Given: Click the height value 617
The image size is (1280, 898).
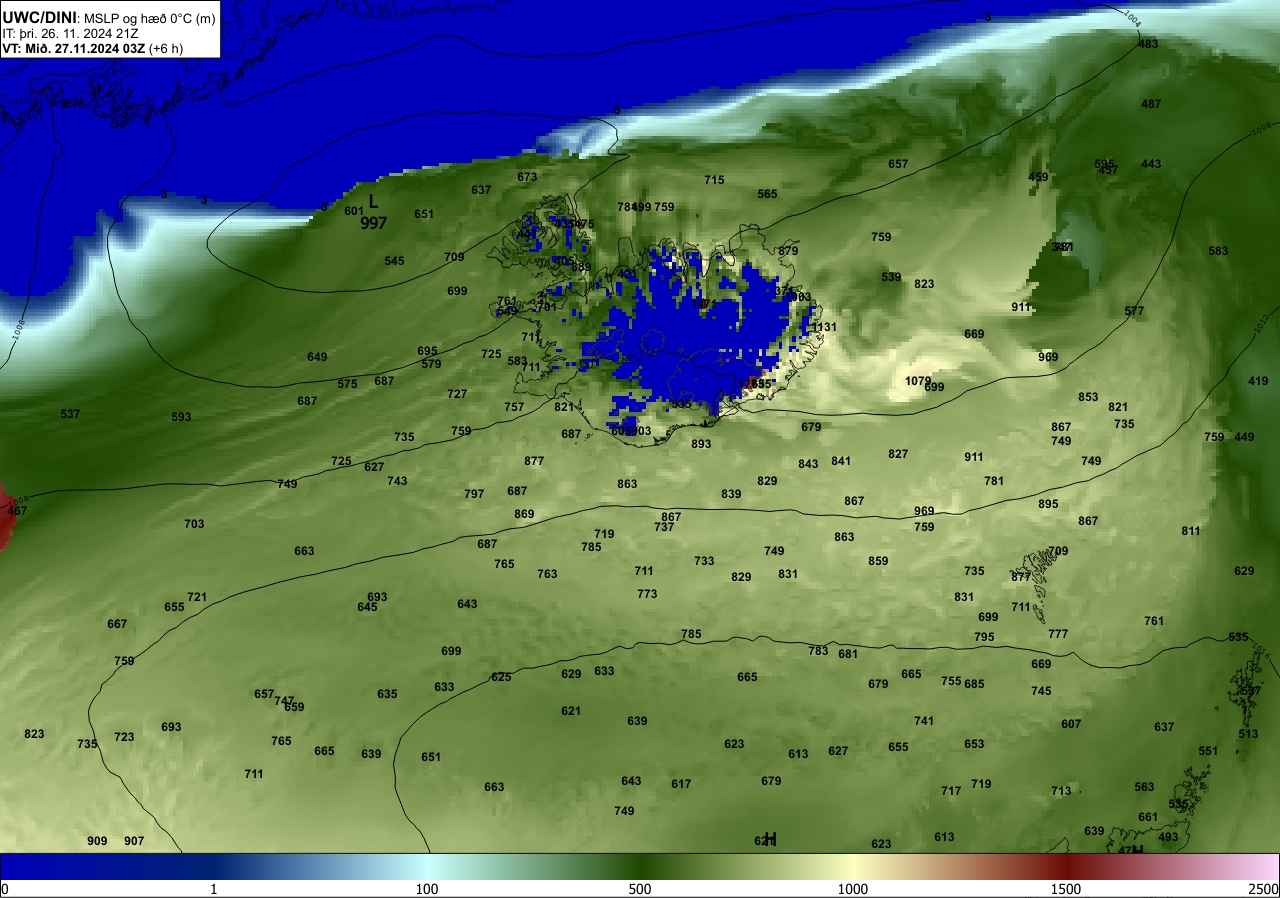Looking at the screenshot, I should (681, 784).
